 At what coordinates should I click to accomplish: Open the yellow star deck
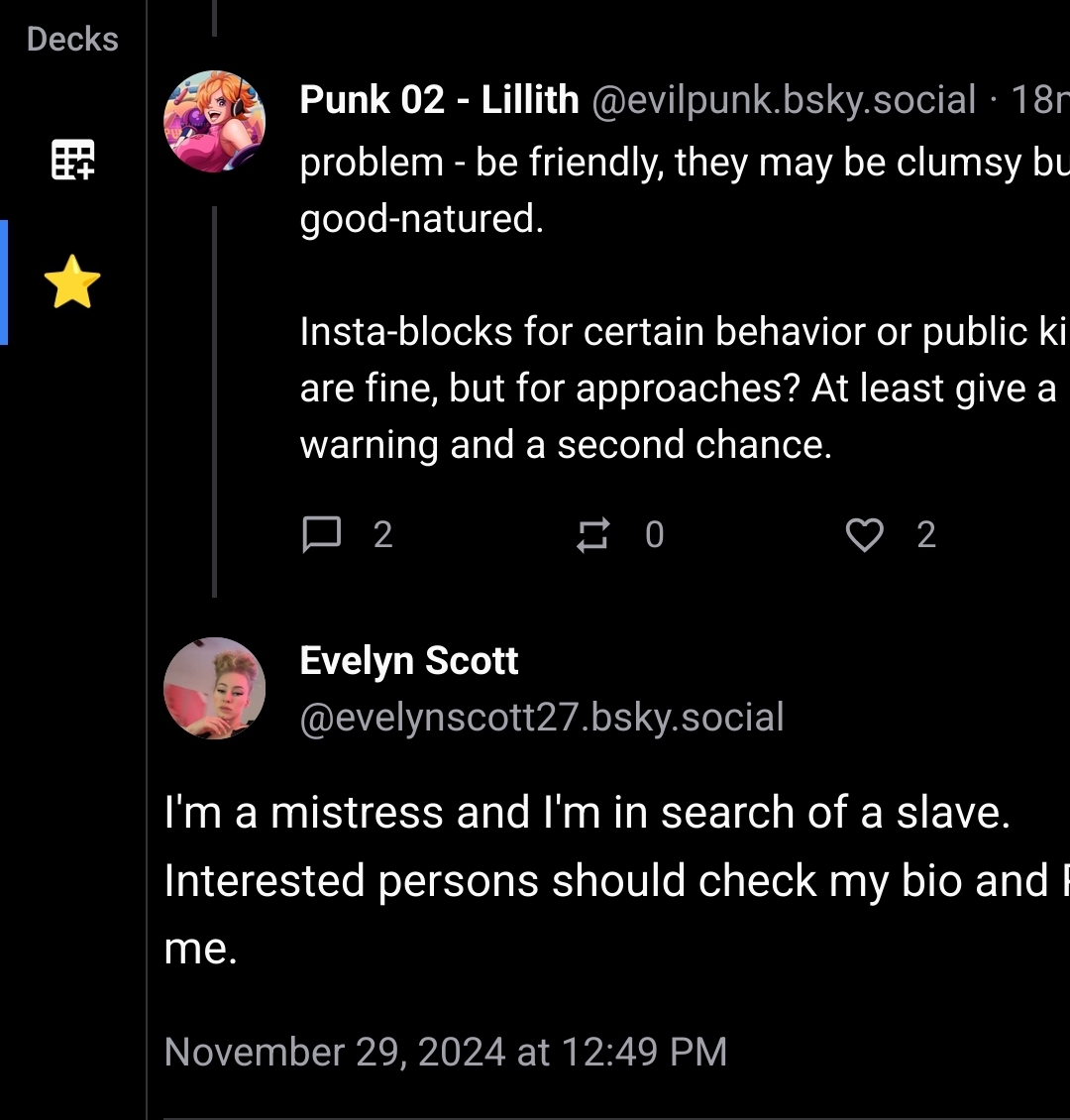[72, 282]
